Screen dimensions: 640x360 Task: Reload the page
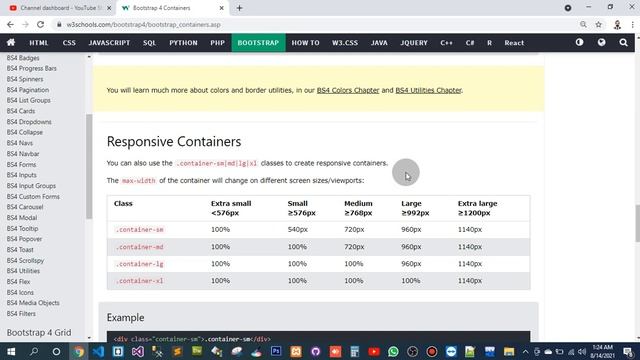(x=40, y=24)
